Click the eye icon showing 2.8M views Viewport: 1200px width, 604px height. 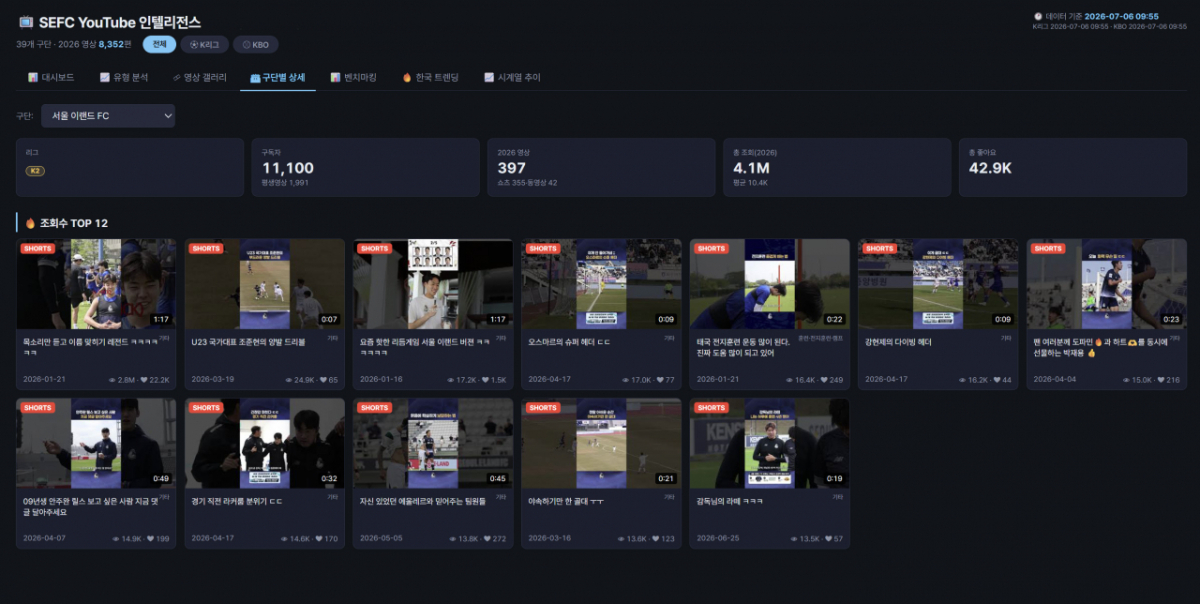113,380
